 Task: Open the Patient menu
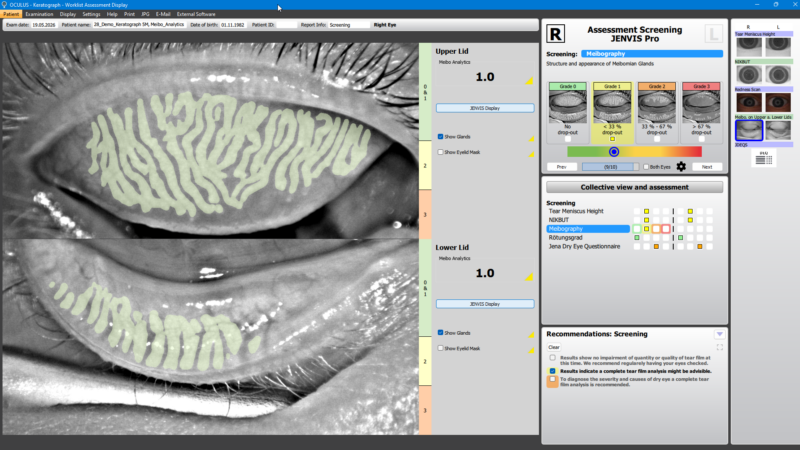click(x=11, y=14)
